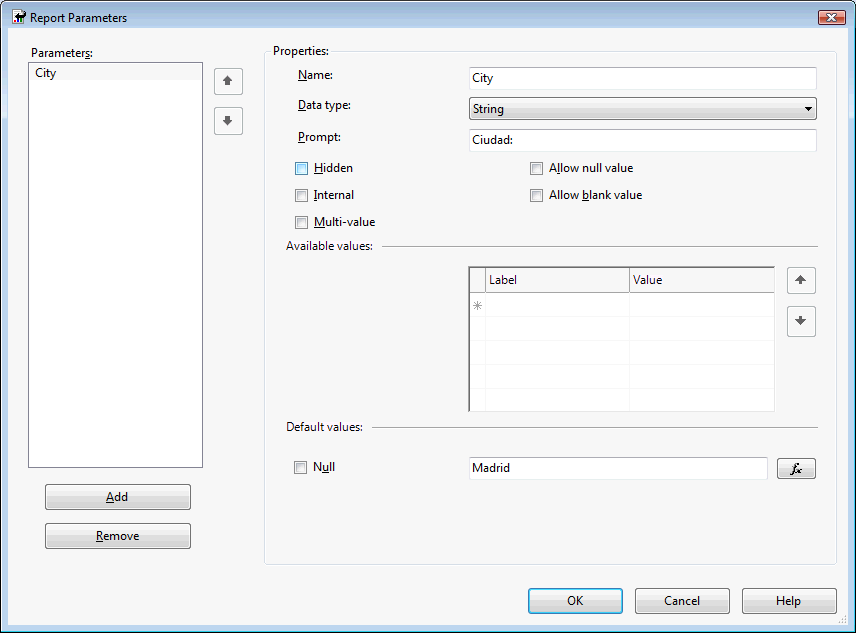This screenshot has width=856, height=633.
Task: Click the Report Parameters title bar icon
Action: click(18, 18)
